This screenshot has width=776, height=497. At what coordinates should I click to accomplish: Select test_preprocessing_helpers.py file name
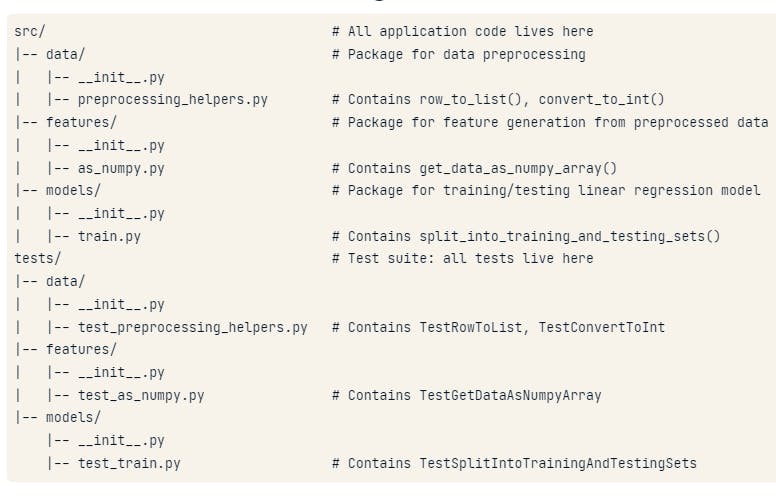pos(193,327)
